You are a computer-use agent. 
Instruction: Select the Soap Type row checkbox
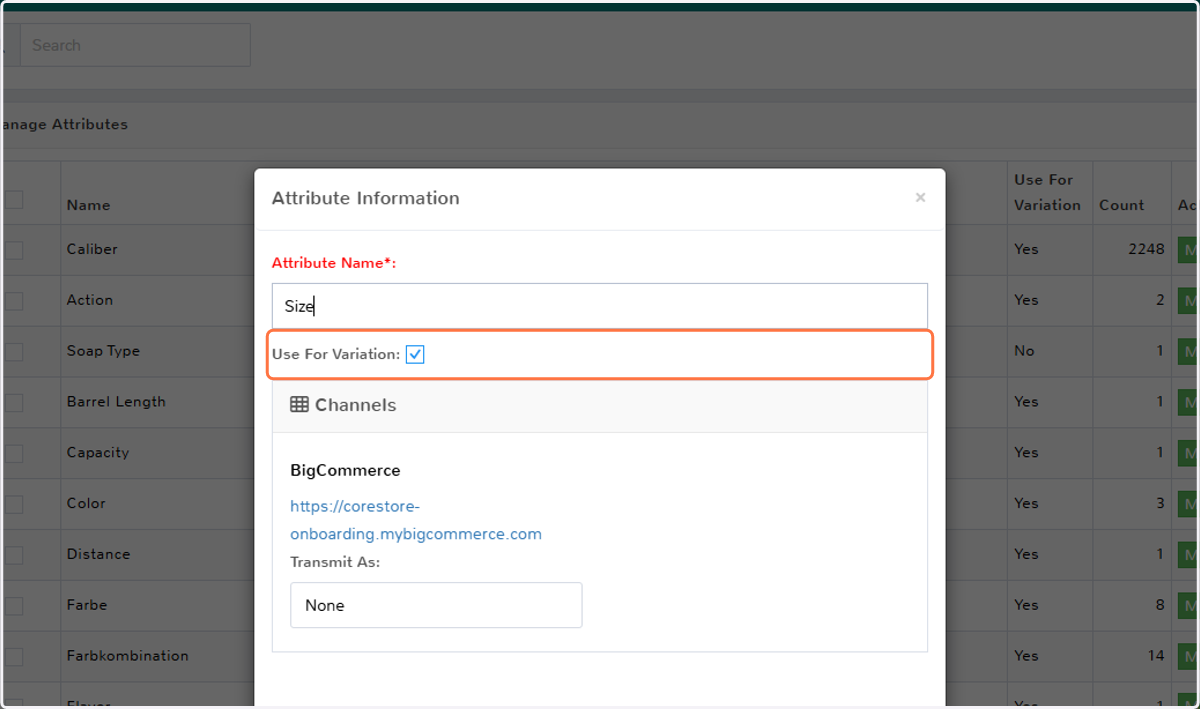[13, 352]
